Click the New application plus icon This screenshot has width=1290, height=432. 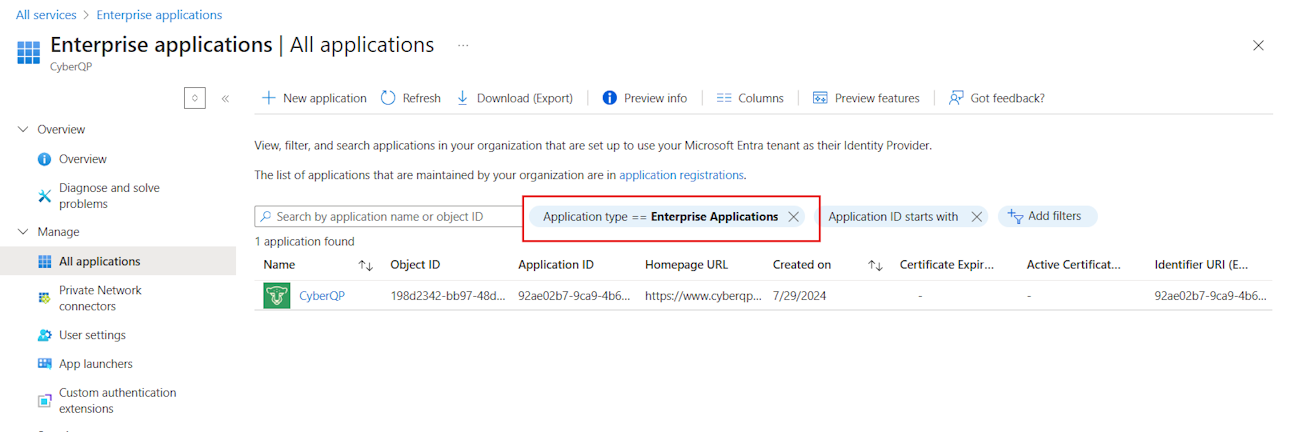[268, 98]
